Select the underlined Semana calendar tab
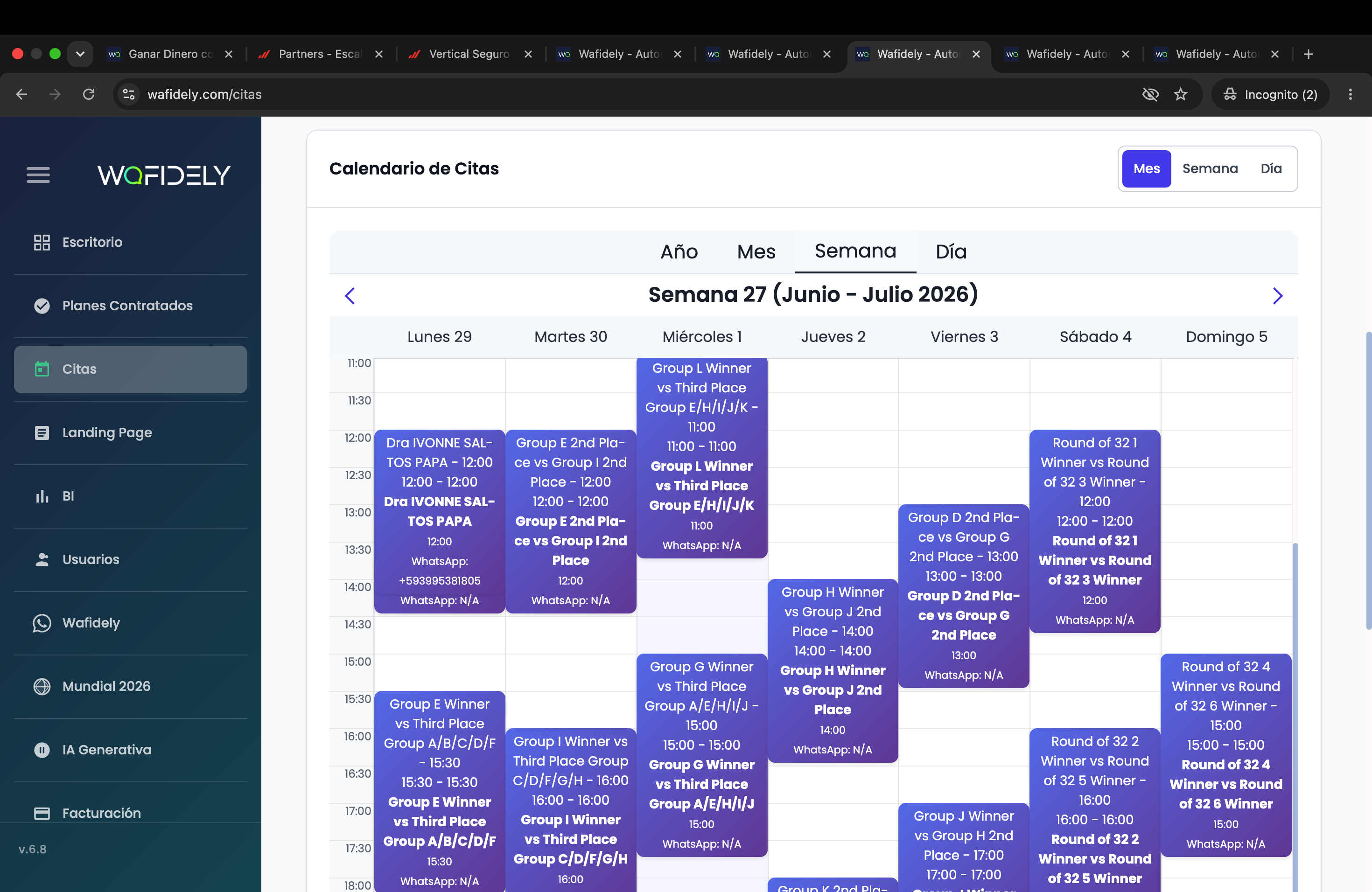Viewport: 1372px width, 892px height. pyautogui.click(x=855, y=251)
